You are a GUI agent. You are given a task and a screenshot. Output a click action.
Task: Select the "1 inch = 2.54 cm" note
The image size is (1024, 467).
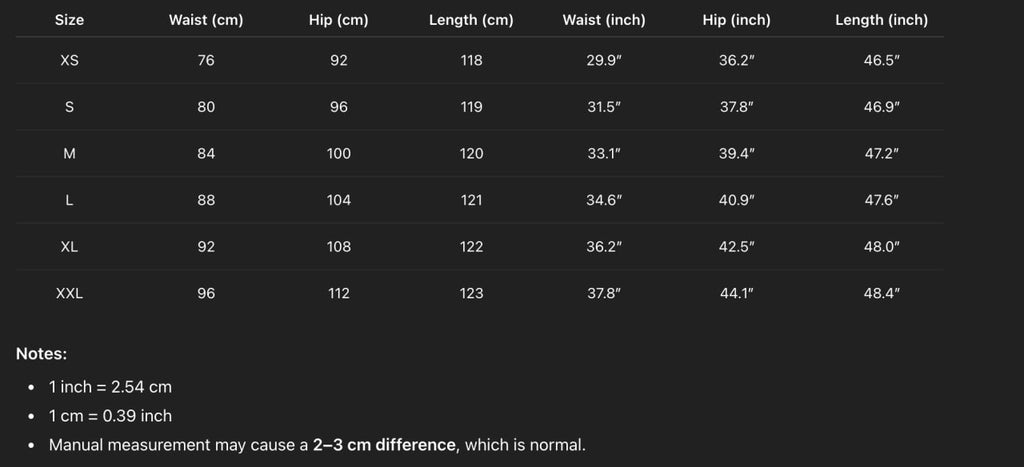pyautogui.click(x=110, y=386)
